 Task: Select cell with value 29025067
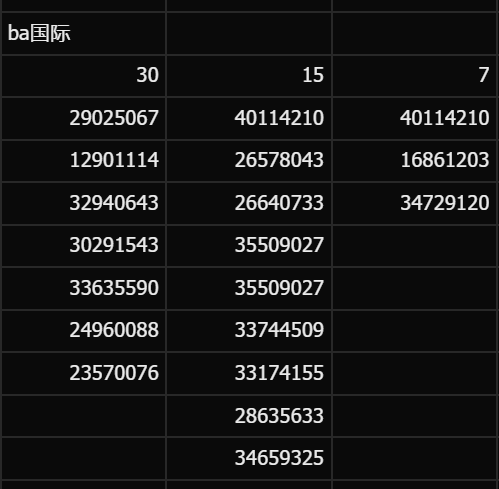(84, 118)
